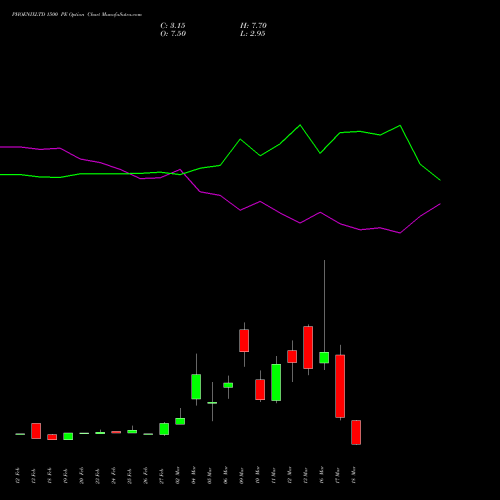Click the open value O: 7.50

pyautogui.click(x=173, y=34)
